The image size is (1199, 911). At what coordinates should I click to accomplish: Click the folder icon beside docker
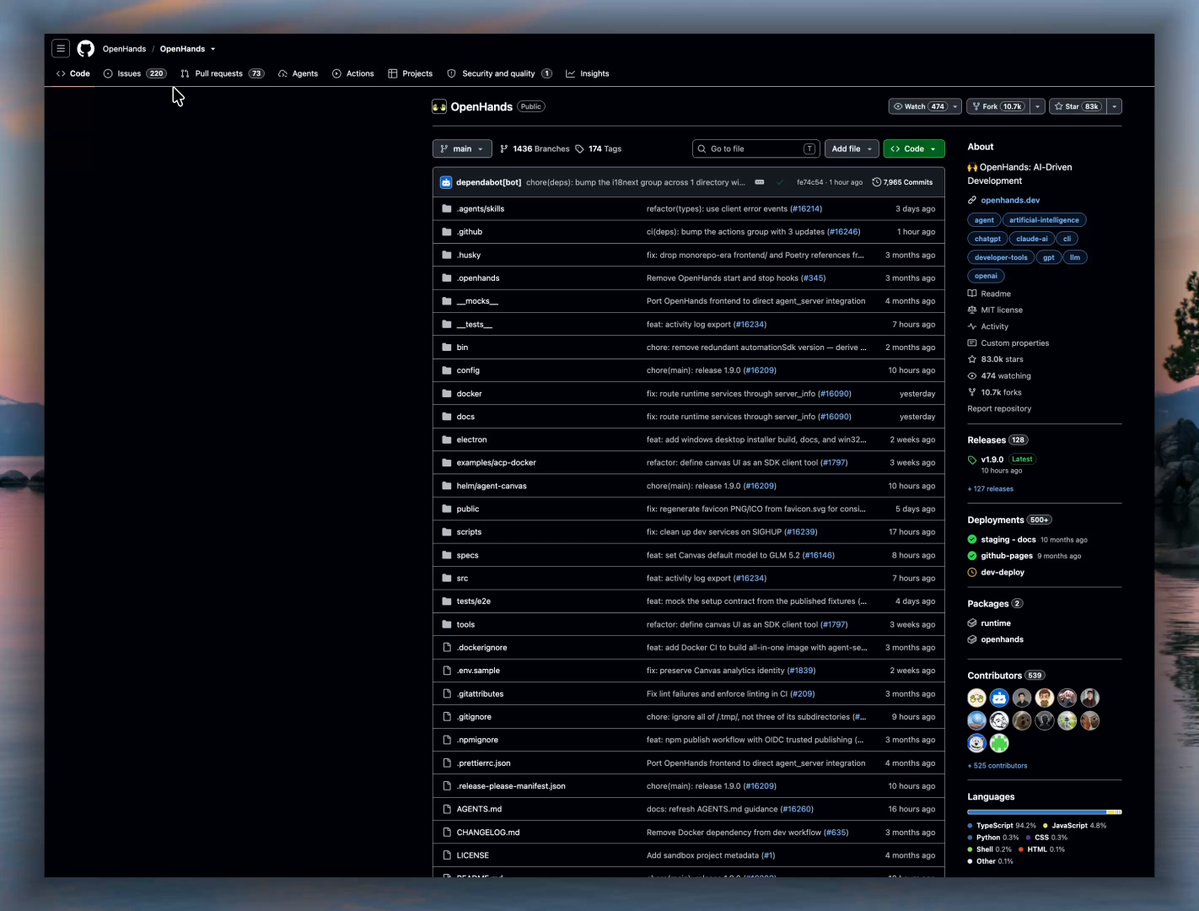(x=447, y=393)
